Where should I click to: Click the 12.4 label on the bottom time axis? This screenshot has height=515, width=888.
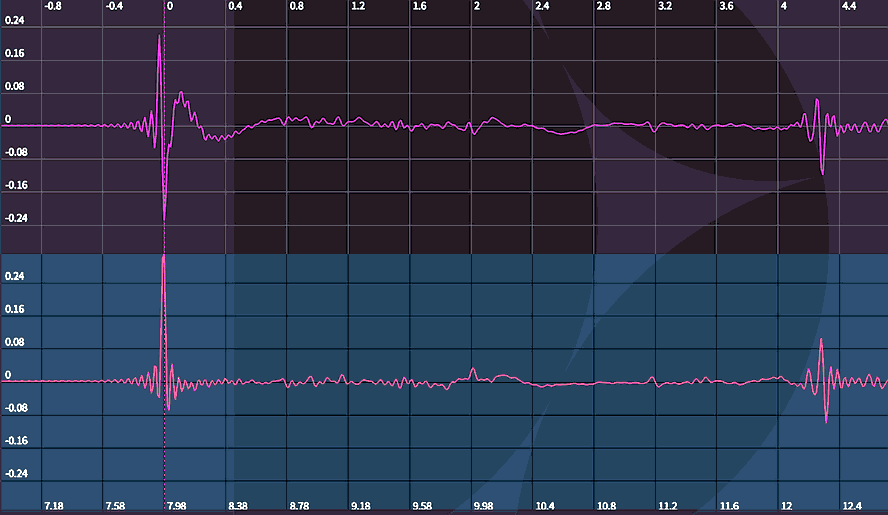pyautogui.click(x=852, y=505)
